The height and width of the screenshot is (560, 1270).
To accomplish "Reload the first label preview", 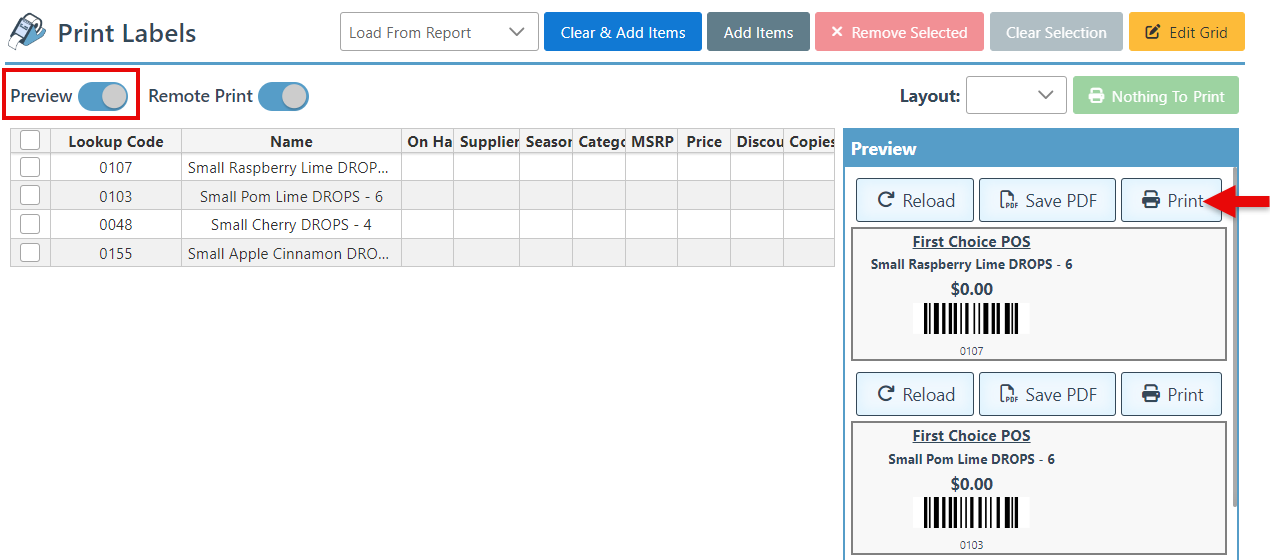I will pos(915,201).
